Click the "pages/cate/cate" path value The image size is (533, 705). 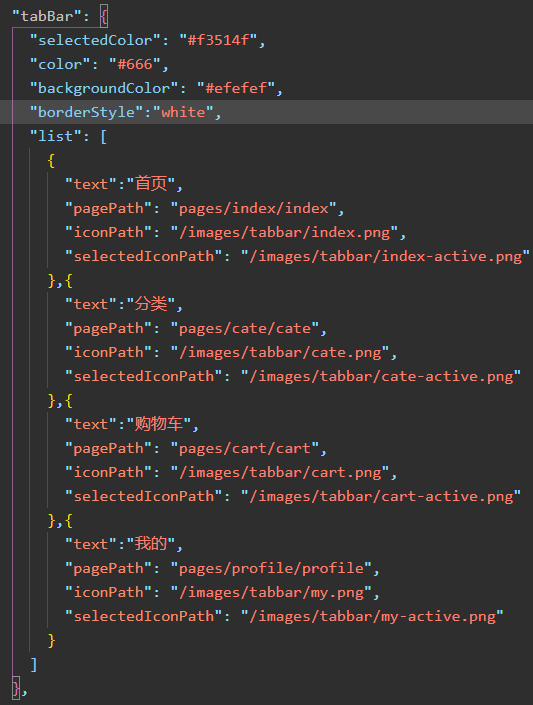tap(245, 328)
